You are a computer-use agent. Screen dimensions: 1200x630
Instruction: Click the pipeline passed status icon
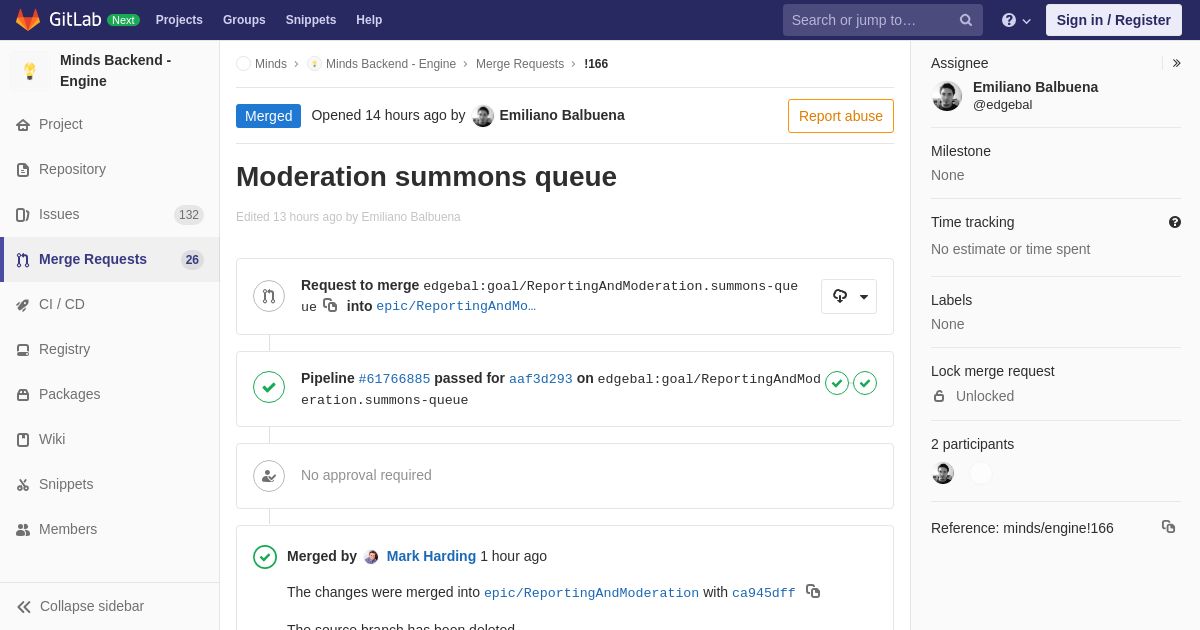269,387
